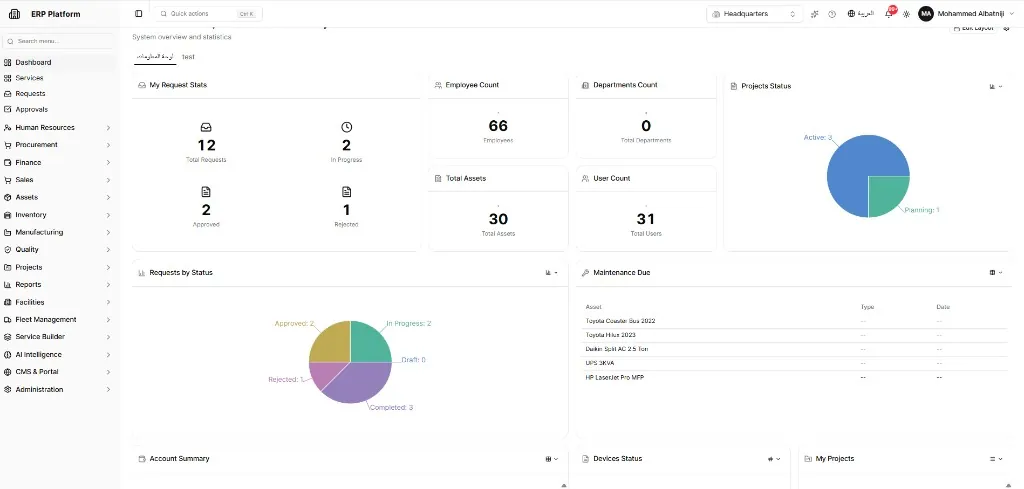Click the Search menu field in sidebar
1024x489 pixels.
(60, 41)
